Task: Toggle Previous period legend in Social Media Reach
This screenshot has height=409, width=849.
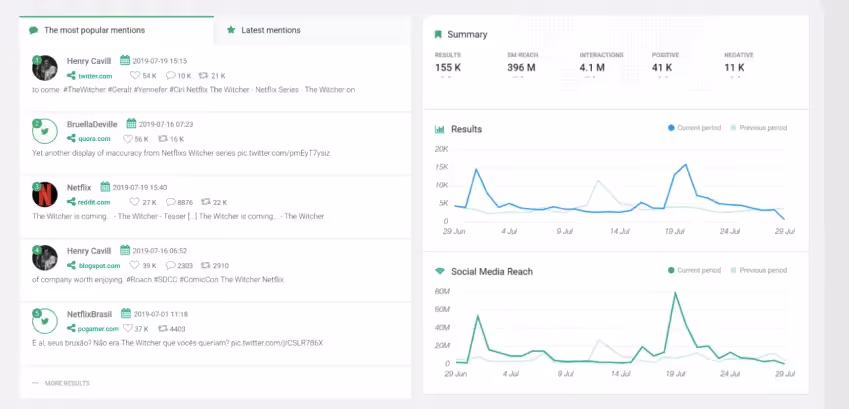Action: (x=759, y=270)
